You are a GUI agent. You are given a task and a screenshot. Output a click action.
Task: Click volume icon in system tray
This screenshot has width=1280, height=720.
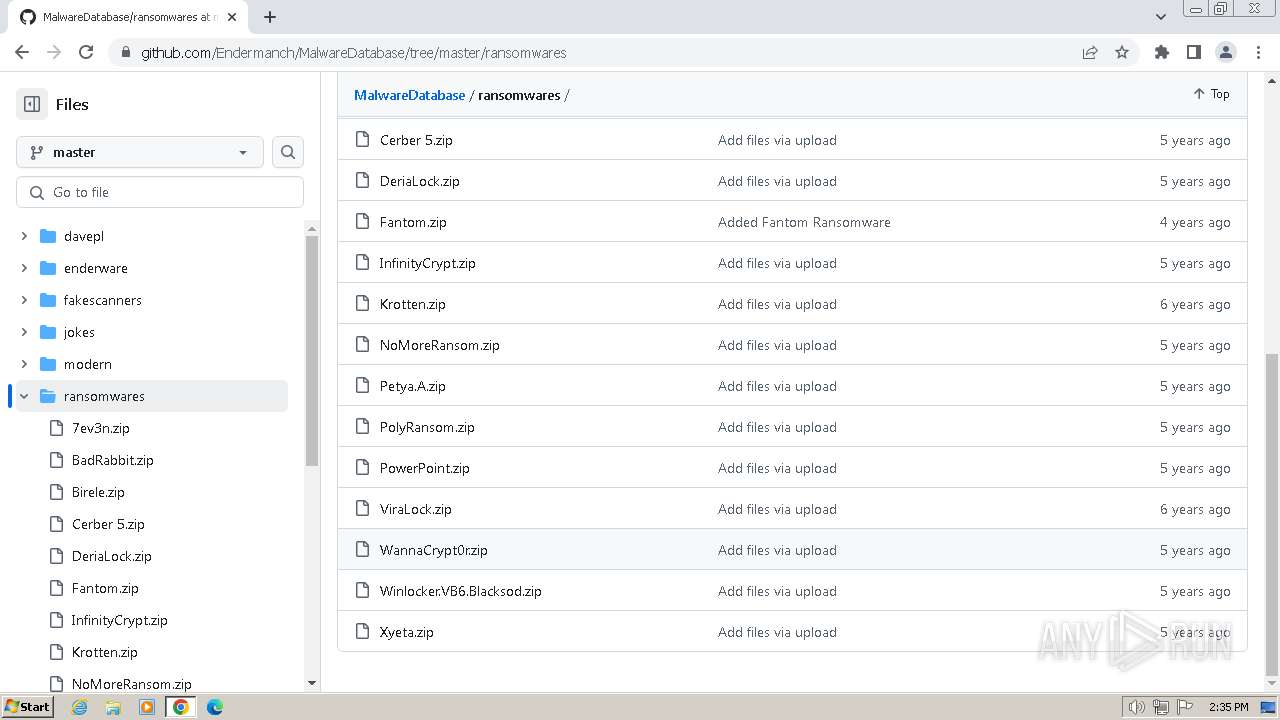(x=1136, y=707)
